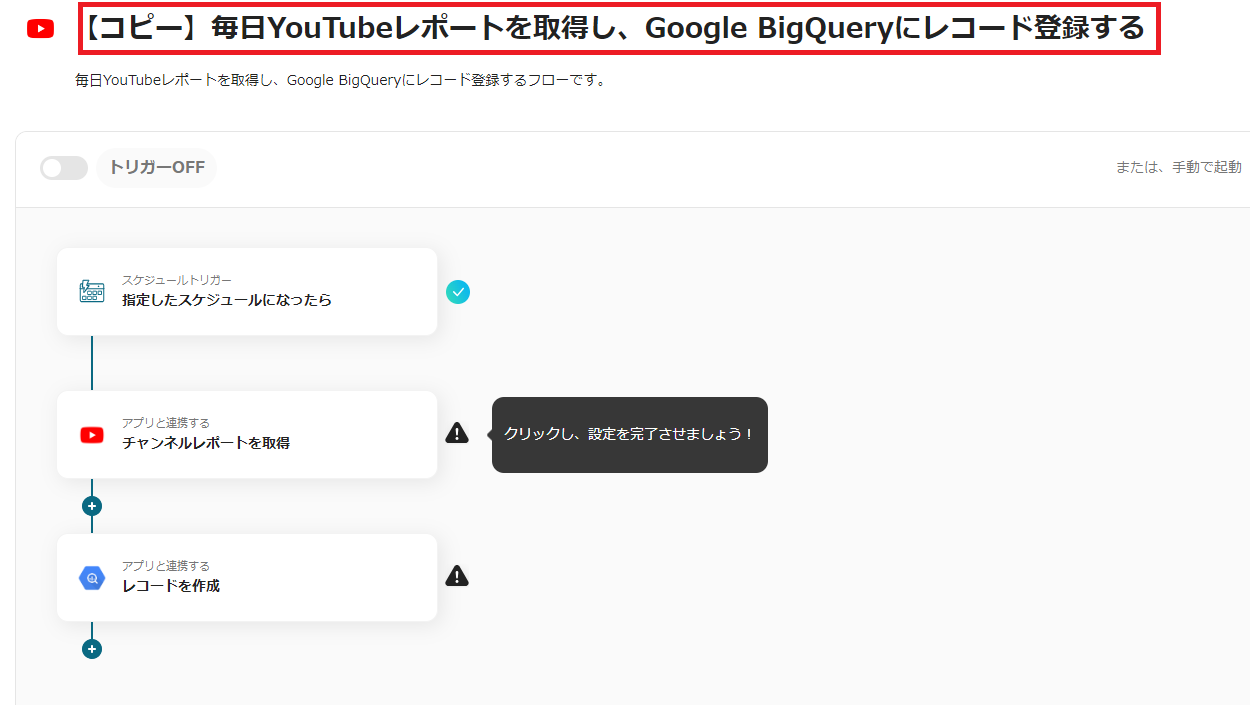This screenshot has height=705, width=1250.
Task: Click the teal completed checkmark beside schedule trigger
Action: [x=457, y=292]
